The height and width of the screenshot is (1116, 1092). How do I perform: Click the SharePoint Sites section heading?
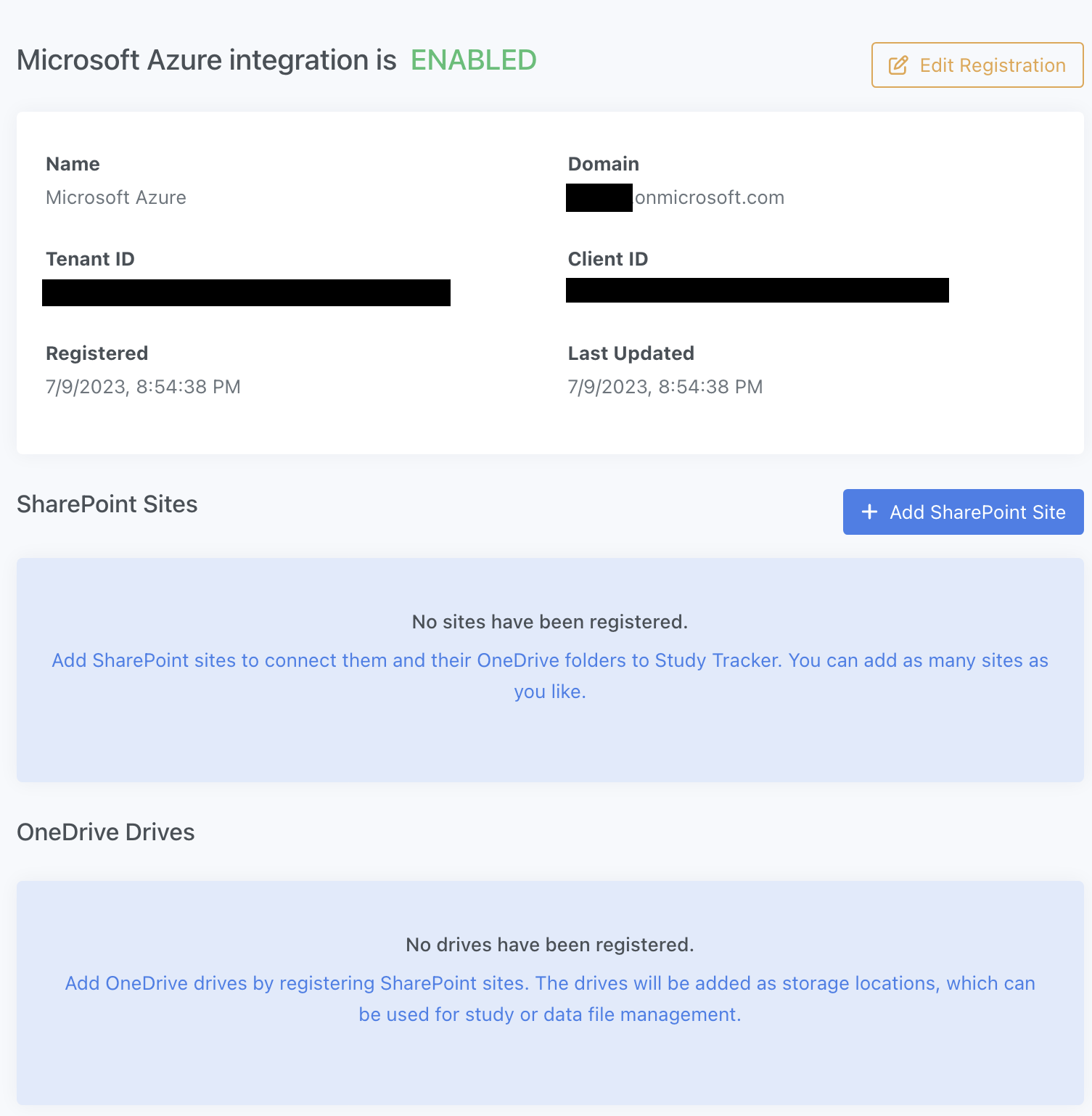click(107, 504)
